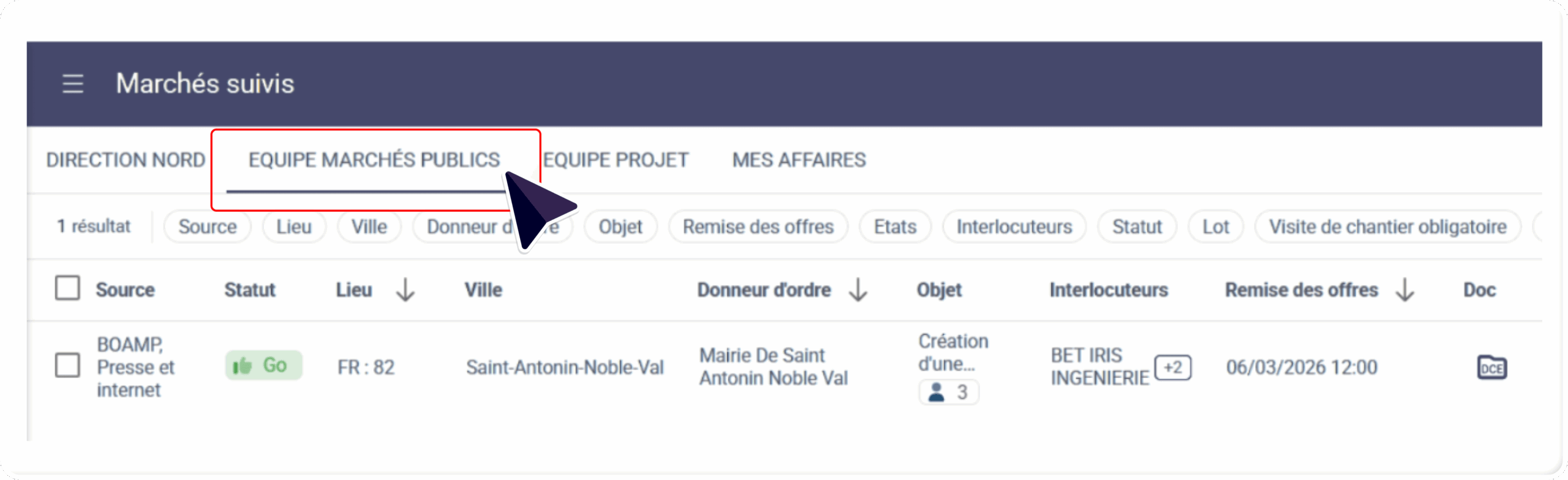The height and width of the screenshot is (480, 1568).
Task: Click the Visite de chantier obligatoire filter
Action: tap(1387, 227)
